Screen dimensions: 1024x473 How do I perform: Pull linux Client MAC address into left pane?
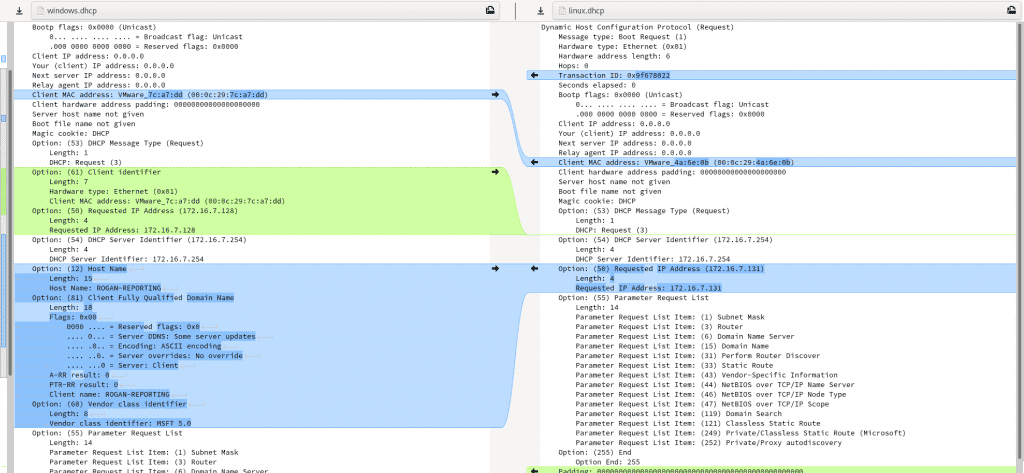coord(534,162)
